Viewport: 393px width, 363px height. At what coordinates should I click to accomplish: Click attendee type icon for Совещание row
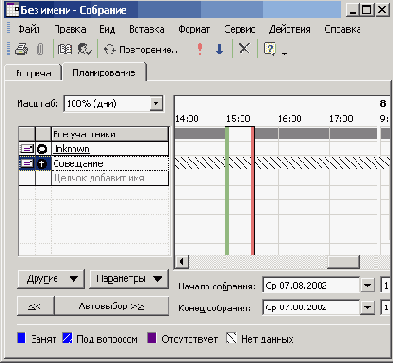click(x=43, y=164)
